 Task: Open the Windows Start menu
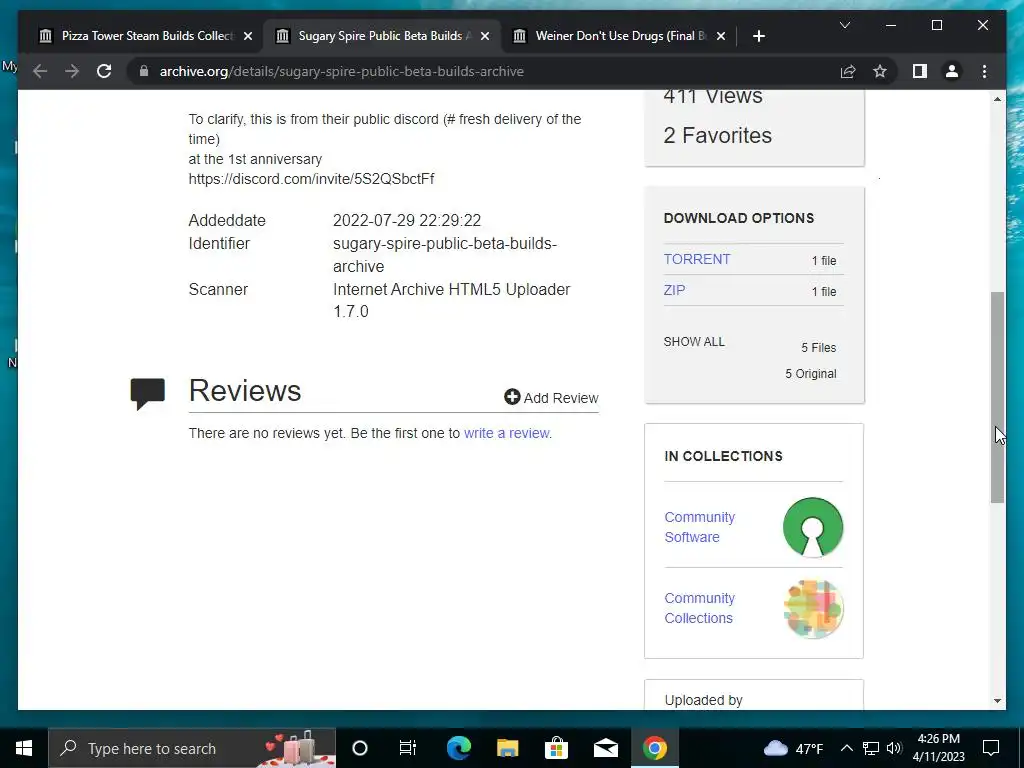24,748
